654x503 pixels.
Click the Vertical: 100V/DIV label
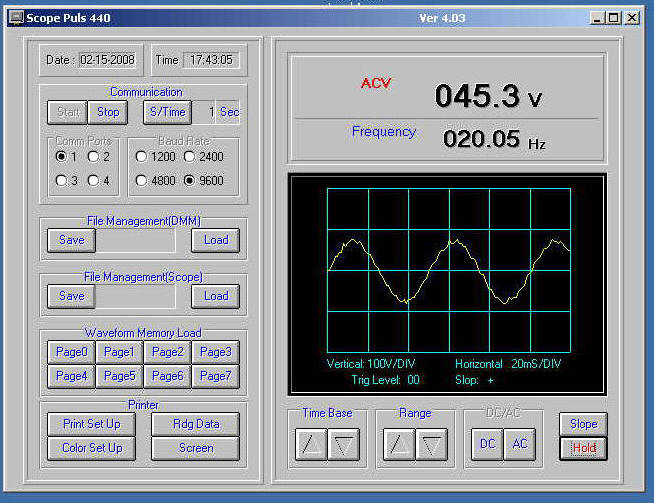tap(371, 364)
